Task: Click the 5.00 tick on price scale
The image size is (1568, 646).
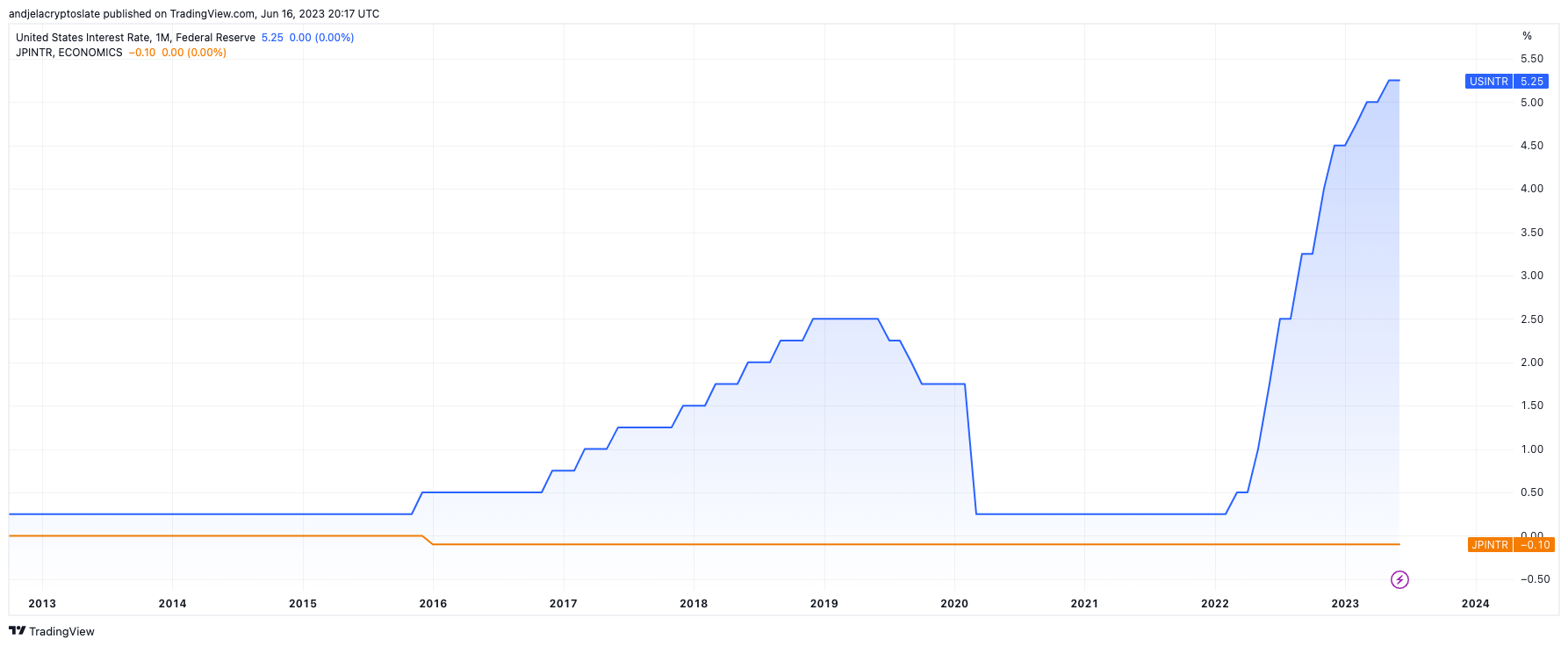Action: click(x=1532, y=103)
